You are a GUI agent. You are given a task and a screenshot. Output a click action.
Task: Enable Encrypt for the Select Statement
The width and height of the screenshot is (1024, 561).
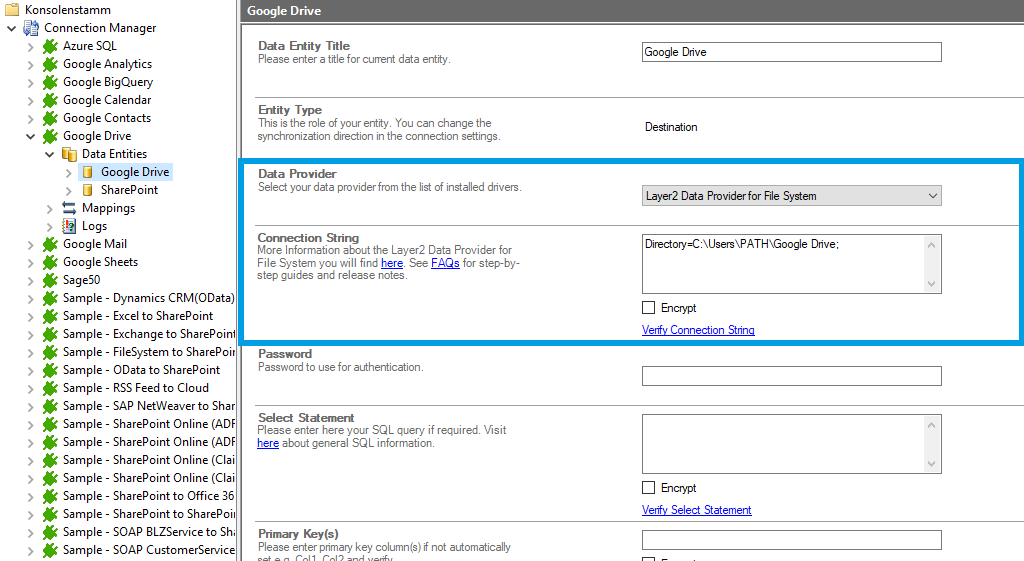click(648, 488)
